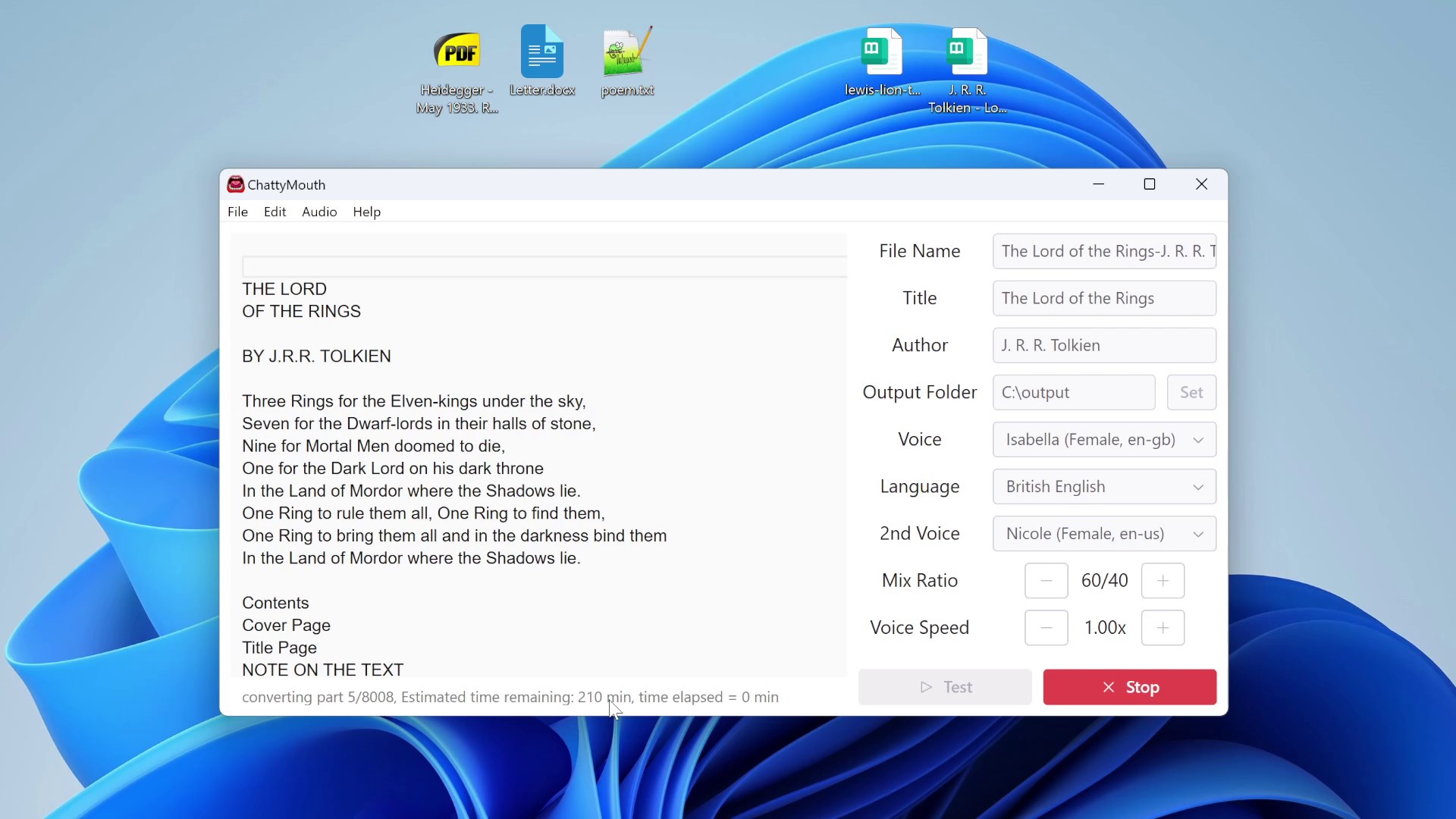Click the Set output folder button
Image resolution: width=1456 pixels, height=819 pixels.
1191,393
